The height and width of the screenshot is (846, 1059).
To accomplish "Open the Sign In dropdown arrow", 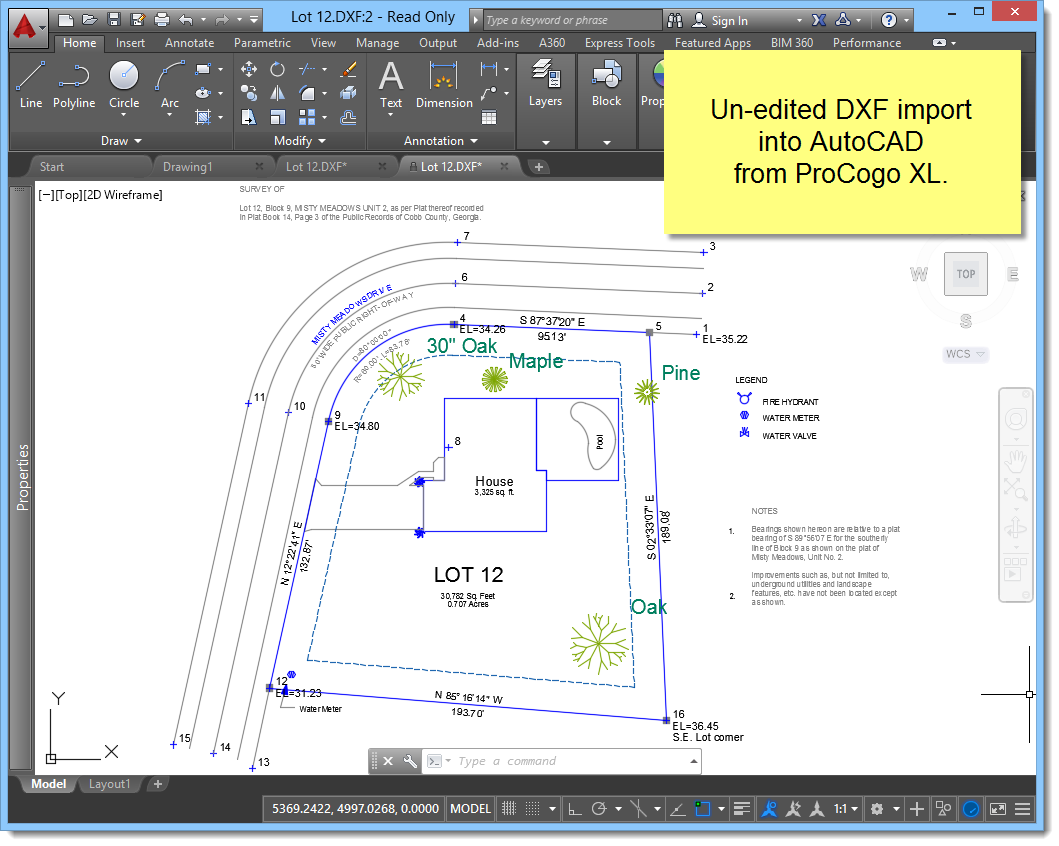I will 799,20.
